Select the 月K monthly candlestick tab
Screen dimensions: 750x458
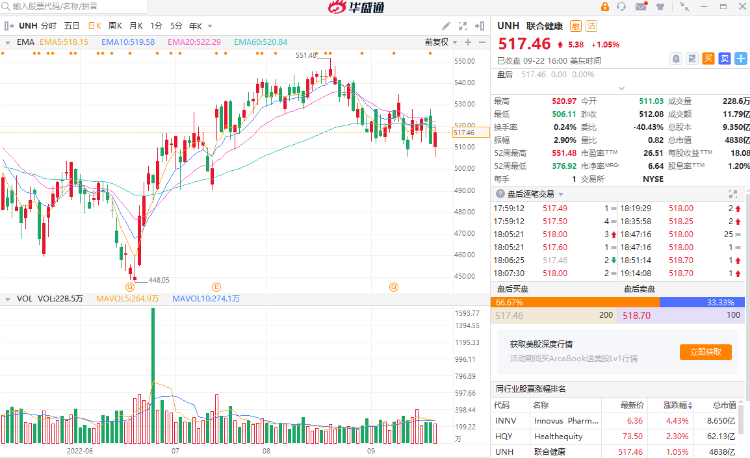click(136, 26)
